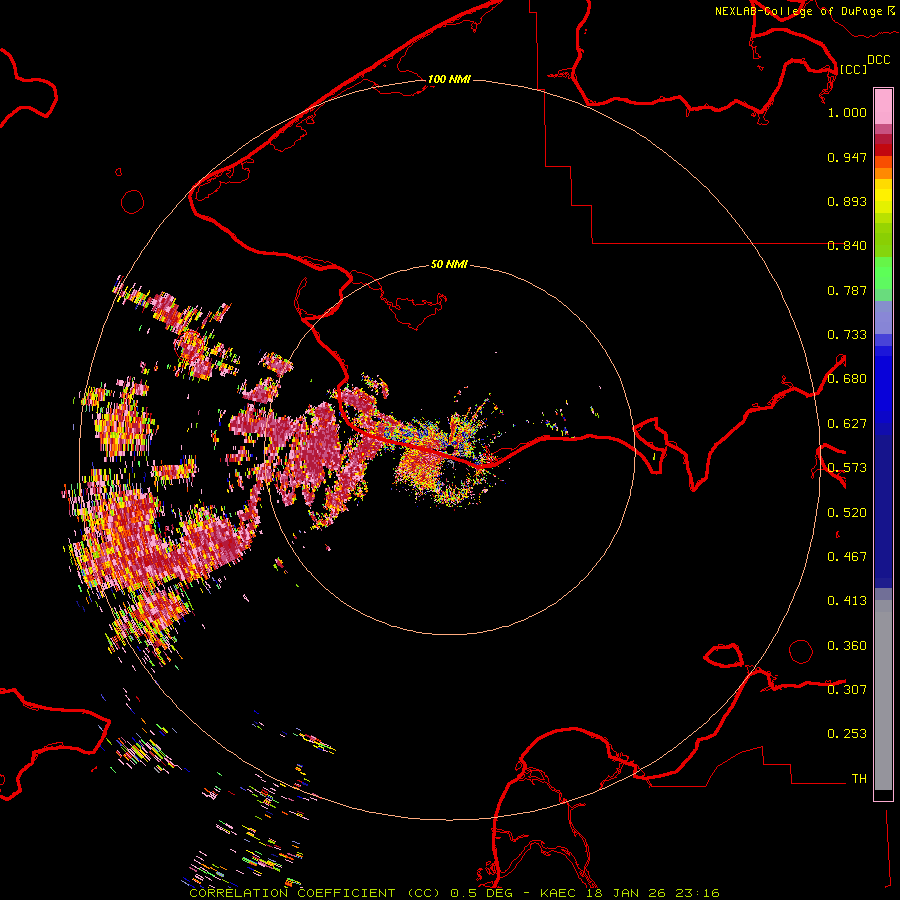Click the 0.627 scale value
The image size is (900, 900).
[847, 424]
